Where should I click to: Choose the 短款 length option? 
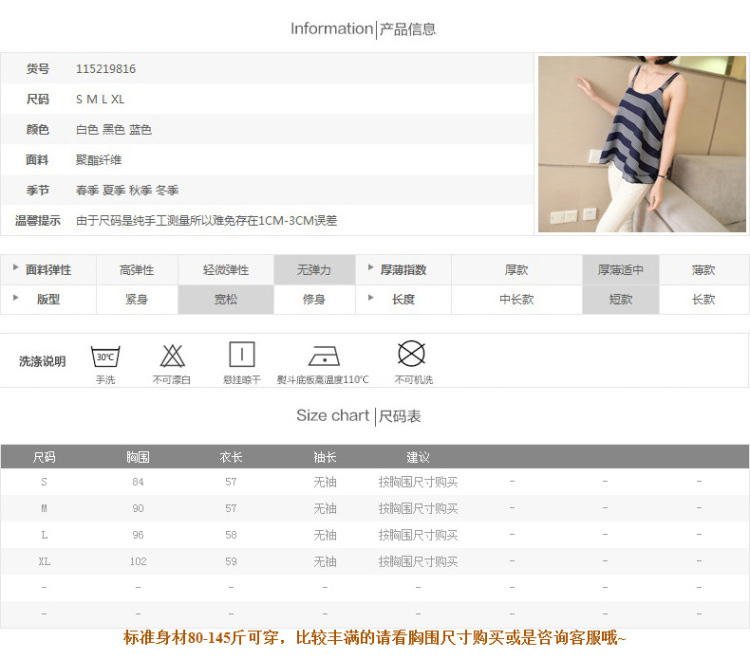tap(621, 299)
